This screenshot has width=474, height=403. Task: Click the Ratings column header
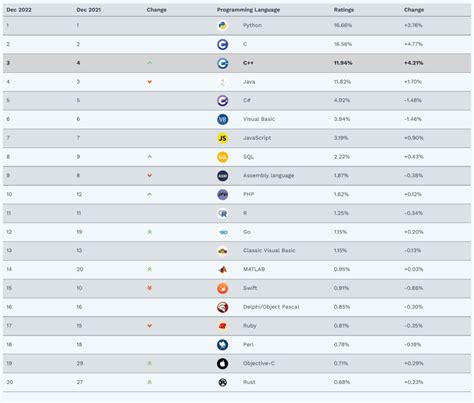(x=344, y=10)
